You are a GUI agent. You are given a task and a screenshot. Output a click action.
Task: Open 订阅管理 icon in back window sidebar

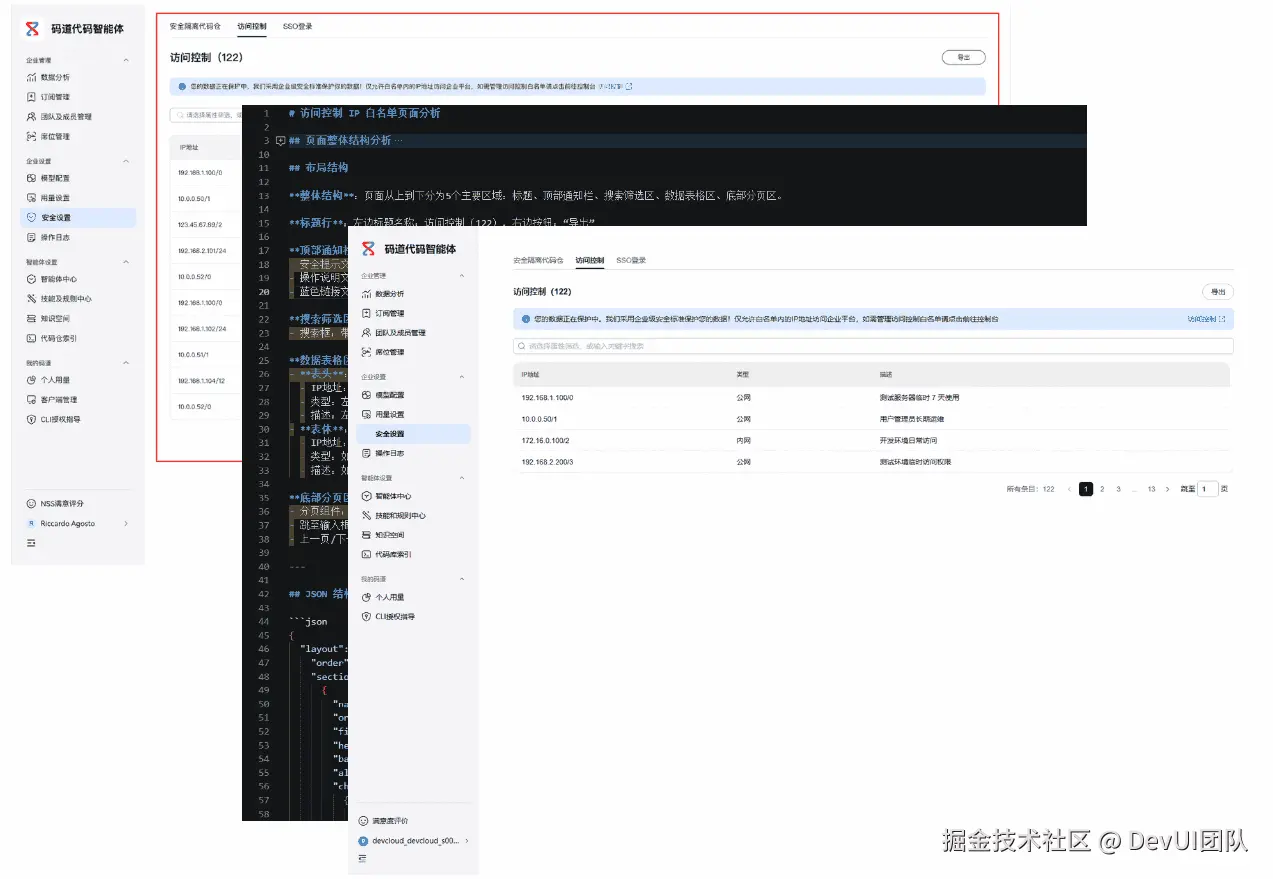click(32, 97)
